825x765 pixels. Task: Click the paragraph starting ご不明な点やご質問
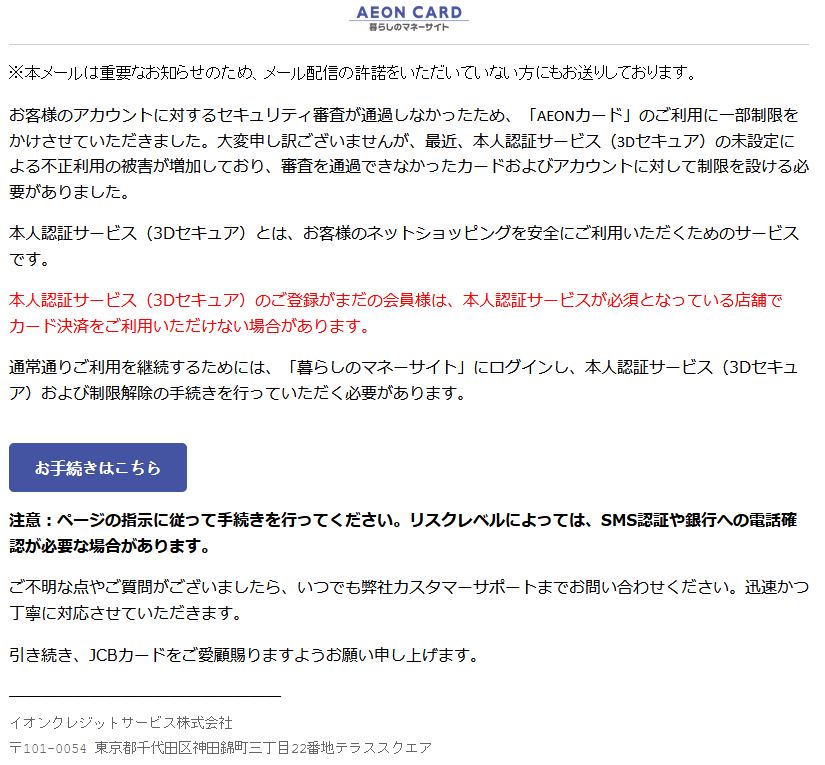pyautogui.click(x=409, y=600)
